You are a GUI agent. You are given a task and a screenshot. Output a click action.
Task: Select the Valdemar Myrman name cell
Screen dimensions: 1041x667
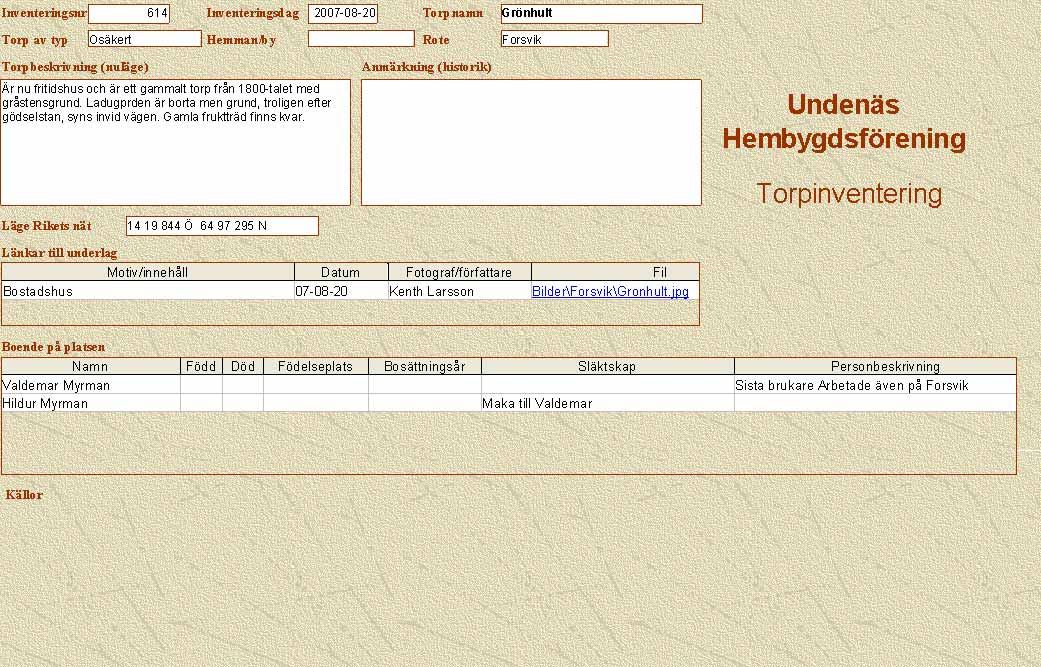90,385
